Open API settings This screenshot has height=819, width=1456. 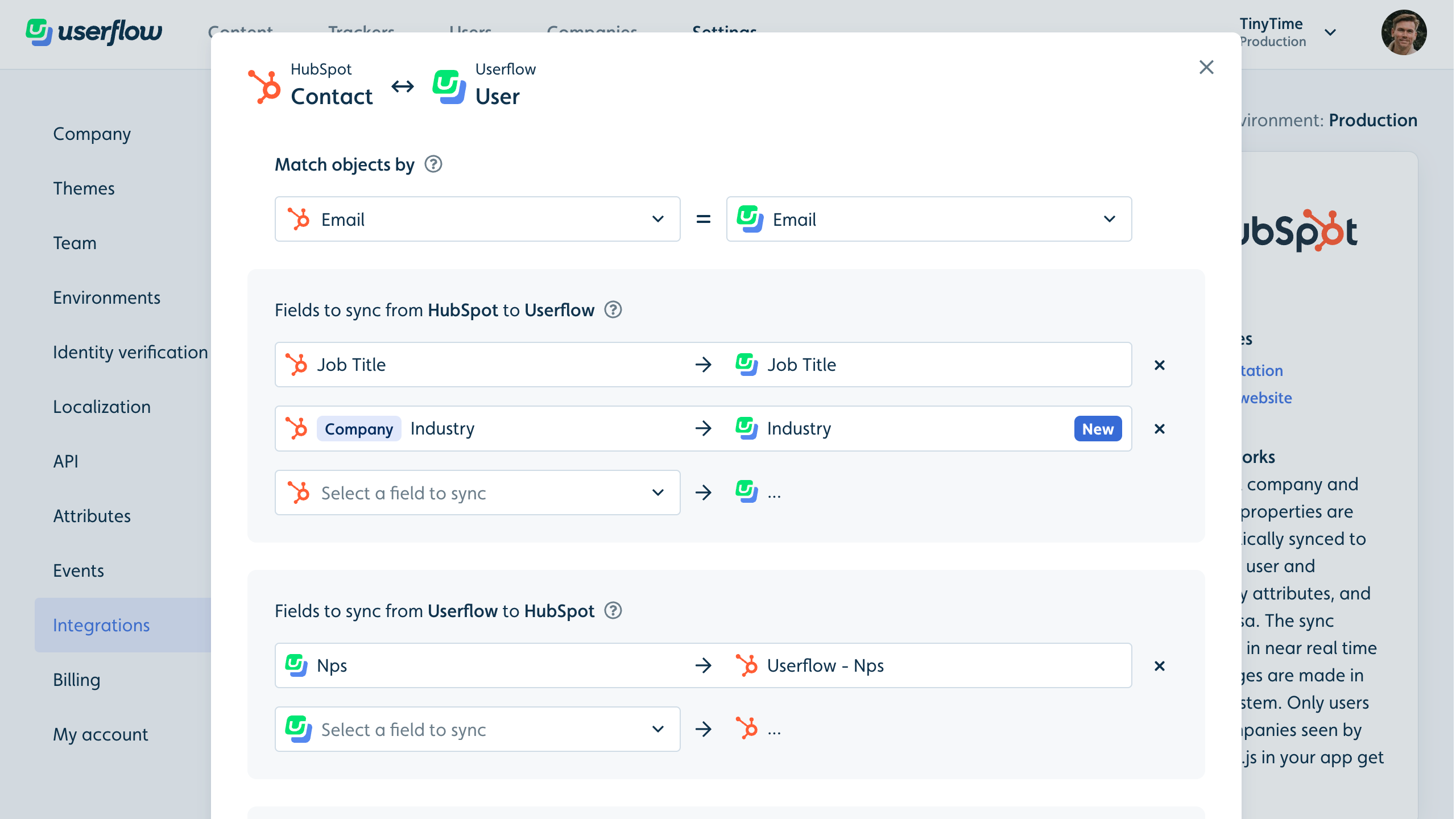click(x=65, y=461)
